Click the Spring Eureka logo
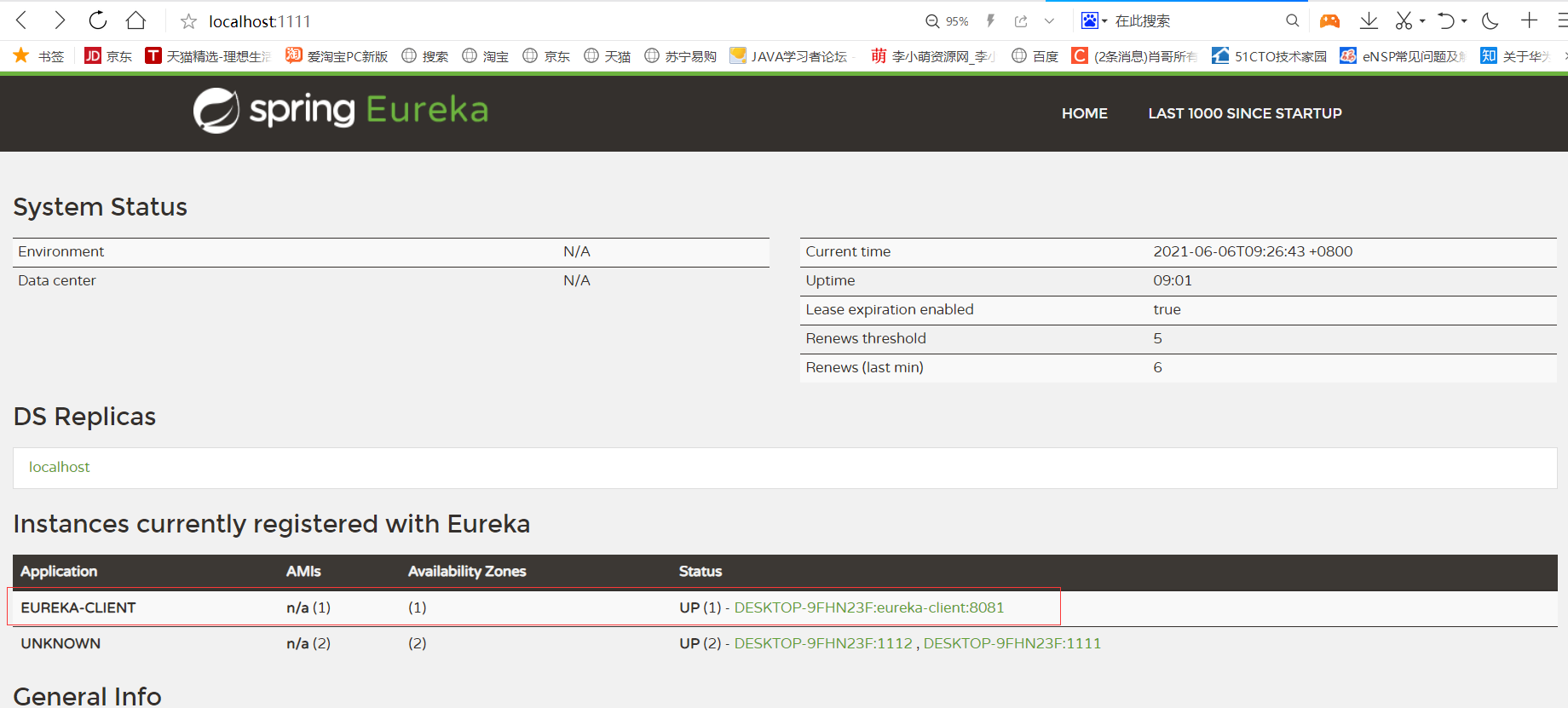Screen dimensions: 1568x708 341,110
